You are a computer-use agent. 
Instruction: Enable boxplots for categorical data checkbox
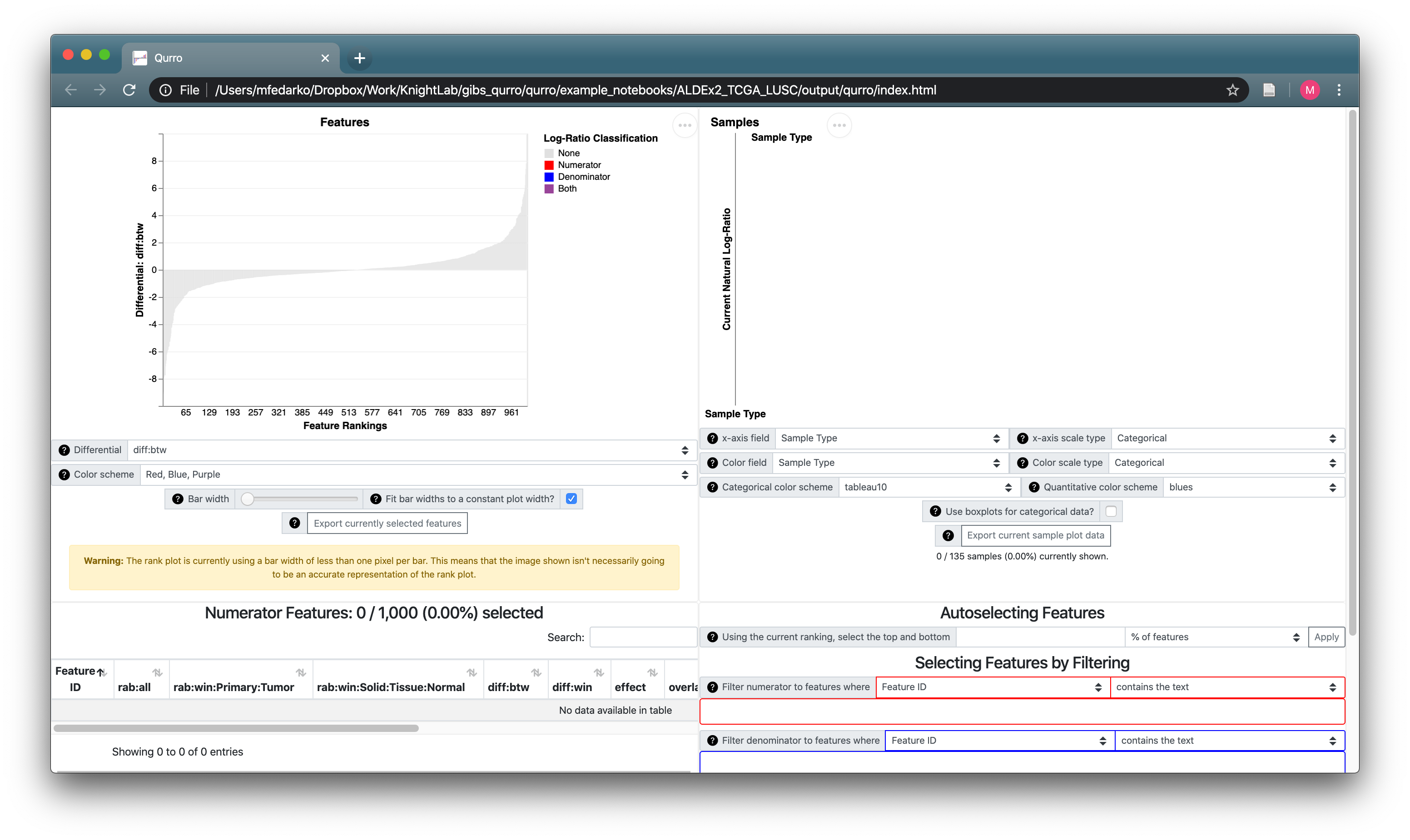point(1111,511)
